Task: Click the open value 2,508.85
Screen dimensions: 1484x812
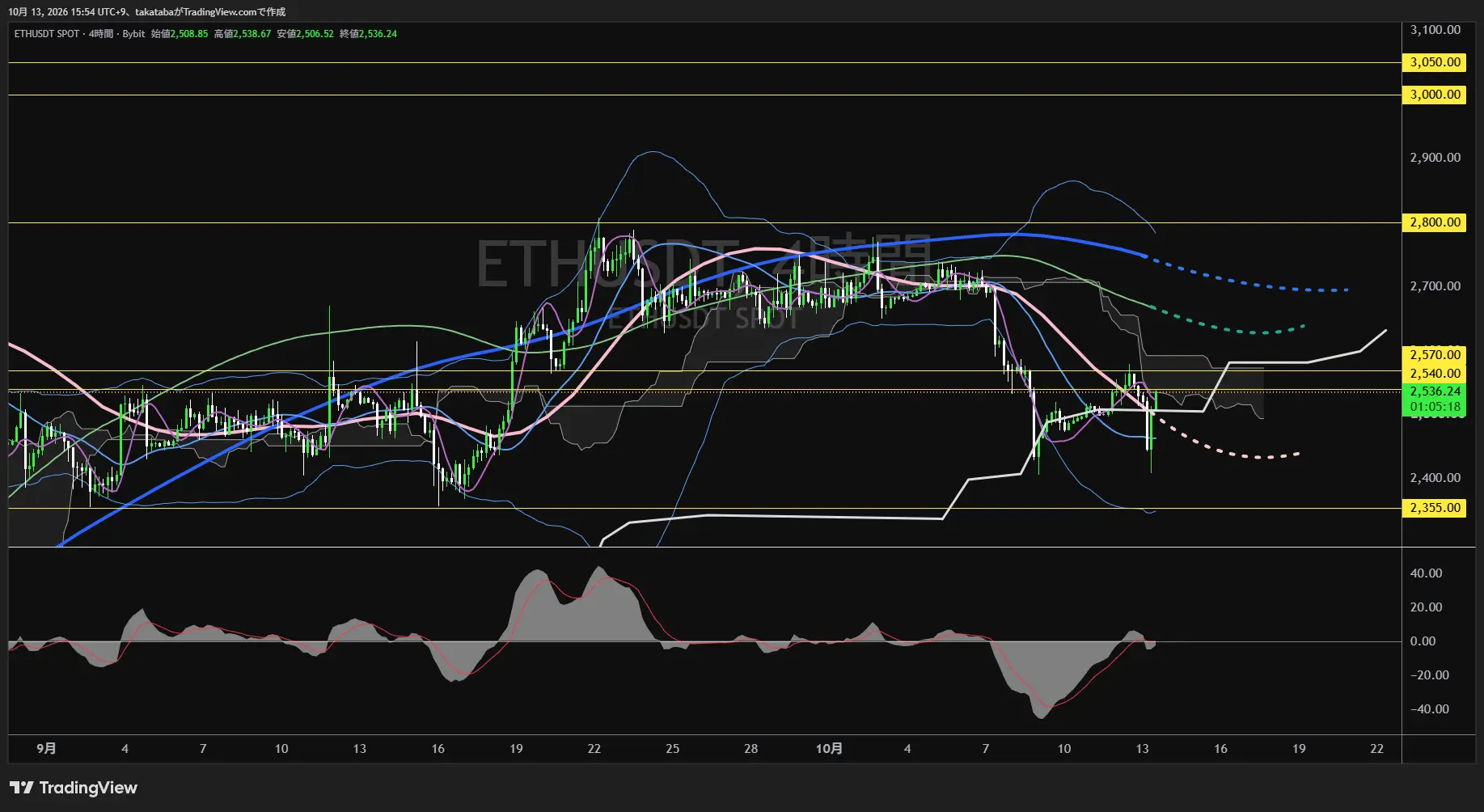Action: click(x=189, y=34)
